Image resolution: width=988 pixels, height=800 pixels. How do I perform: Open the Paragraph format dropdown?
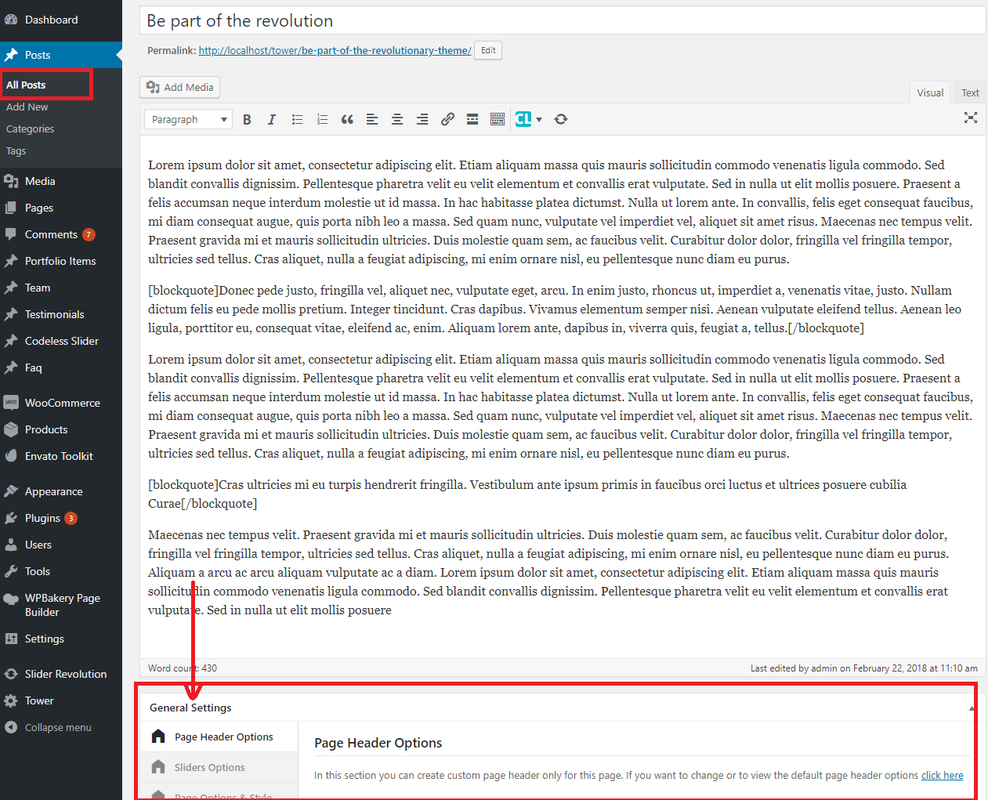pos(188,119)
